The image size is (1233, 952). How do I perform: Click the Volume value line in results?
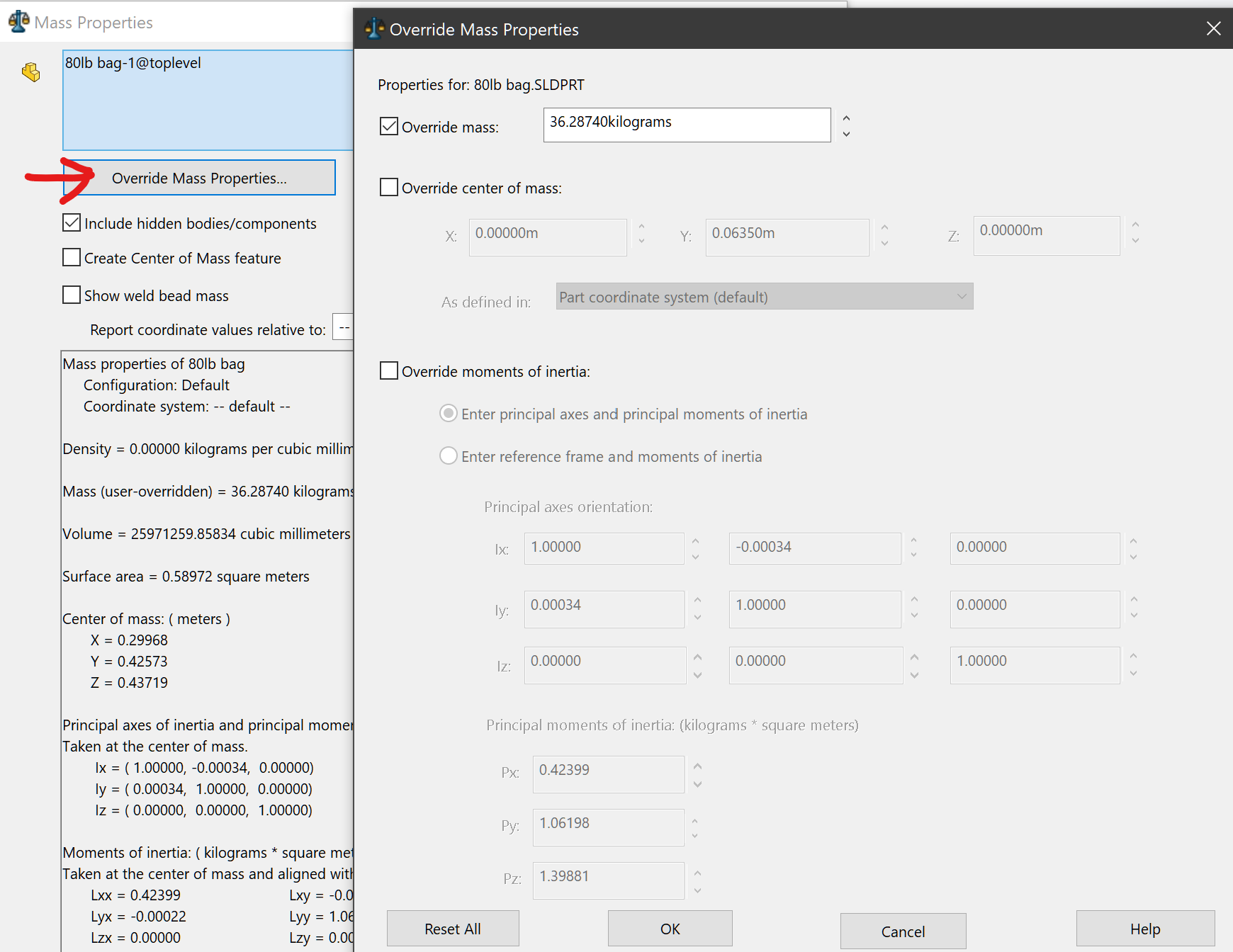click(x=206, y=533)
